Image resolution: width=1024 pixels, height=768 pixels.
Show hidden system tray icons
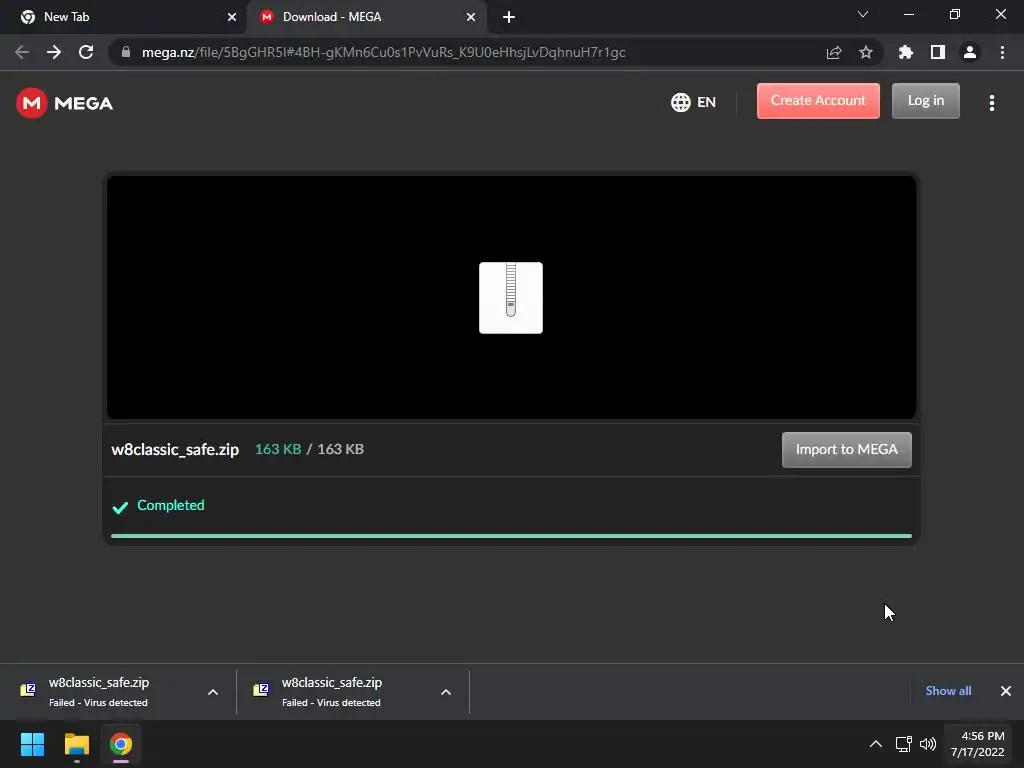pyautogui.click(x=876, y=744)
